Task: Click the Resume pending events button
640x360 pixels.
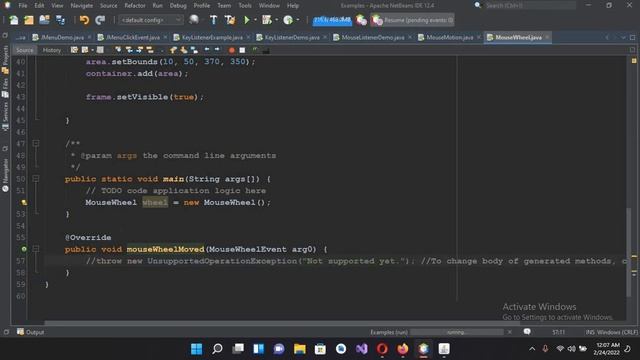Action: 413,20
